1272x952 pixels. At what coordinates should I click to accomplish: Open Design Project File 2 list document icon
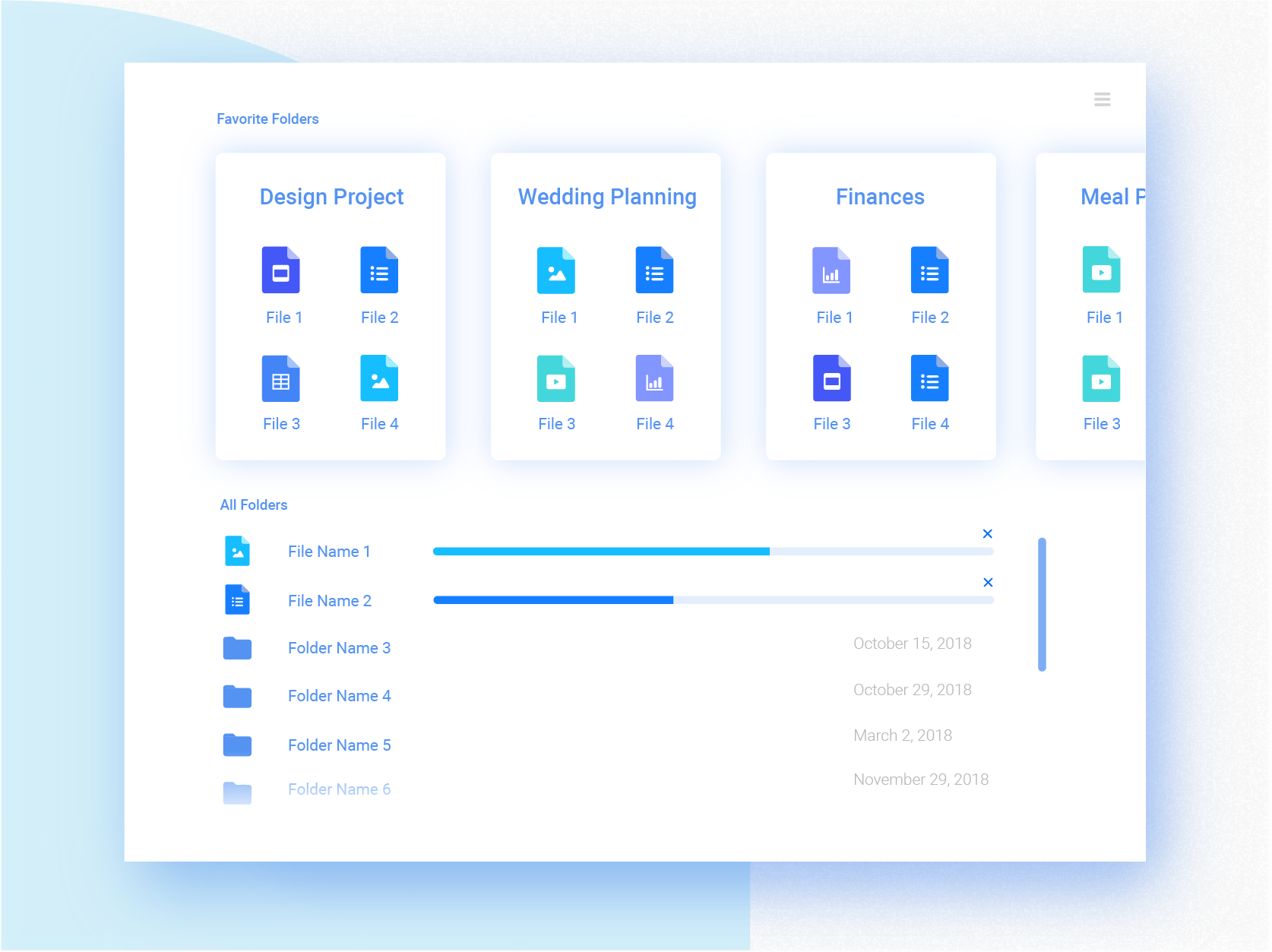(x=379, y=270)
